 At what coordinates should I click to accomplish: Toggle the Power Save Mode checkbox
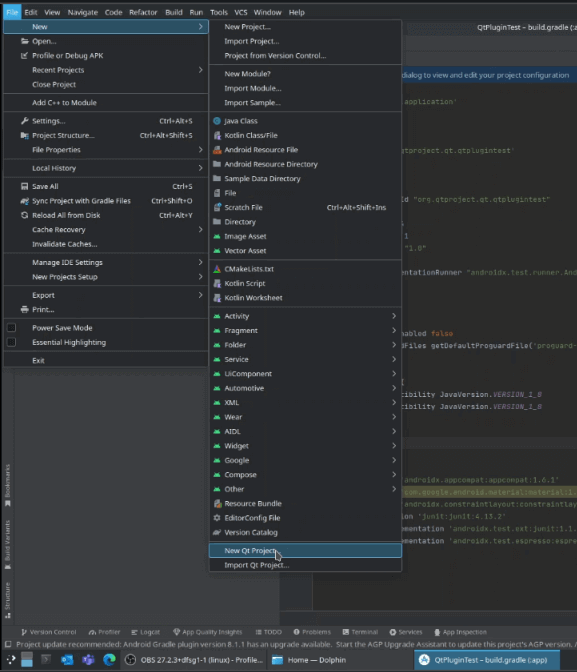coord(12,328)
